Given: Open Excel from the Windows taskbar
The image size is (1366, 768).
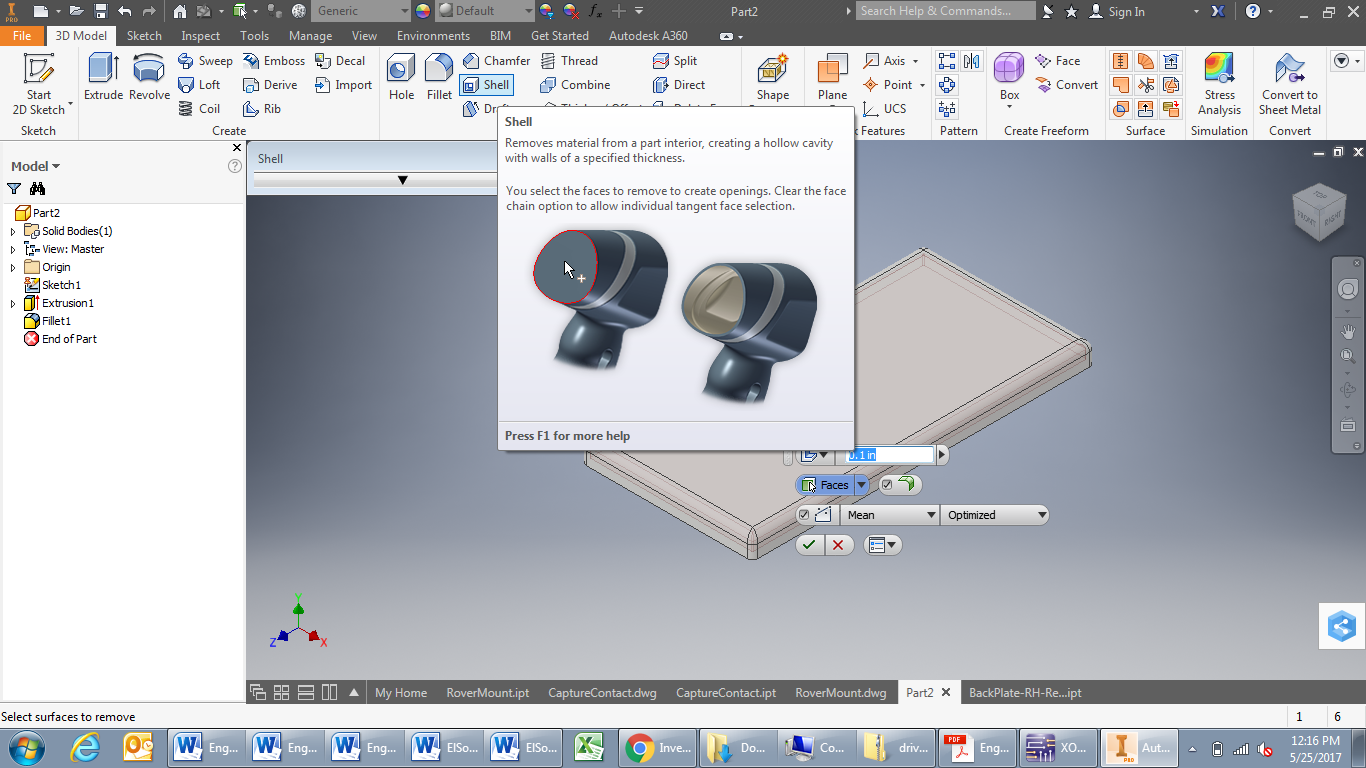Looking at the screenshot, I should coord(587,747).
